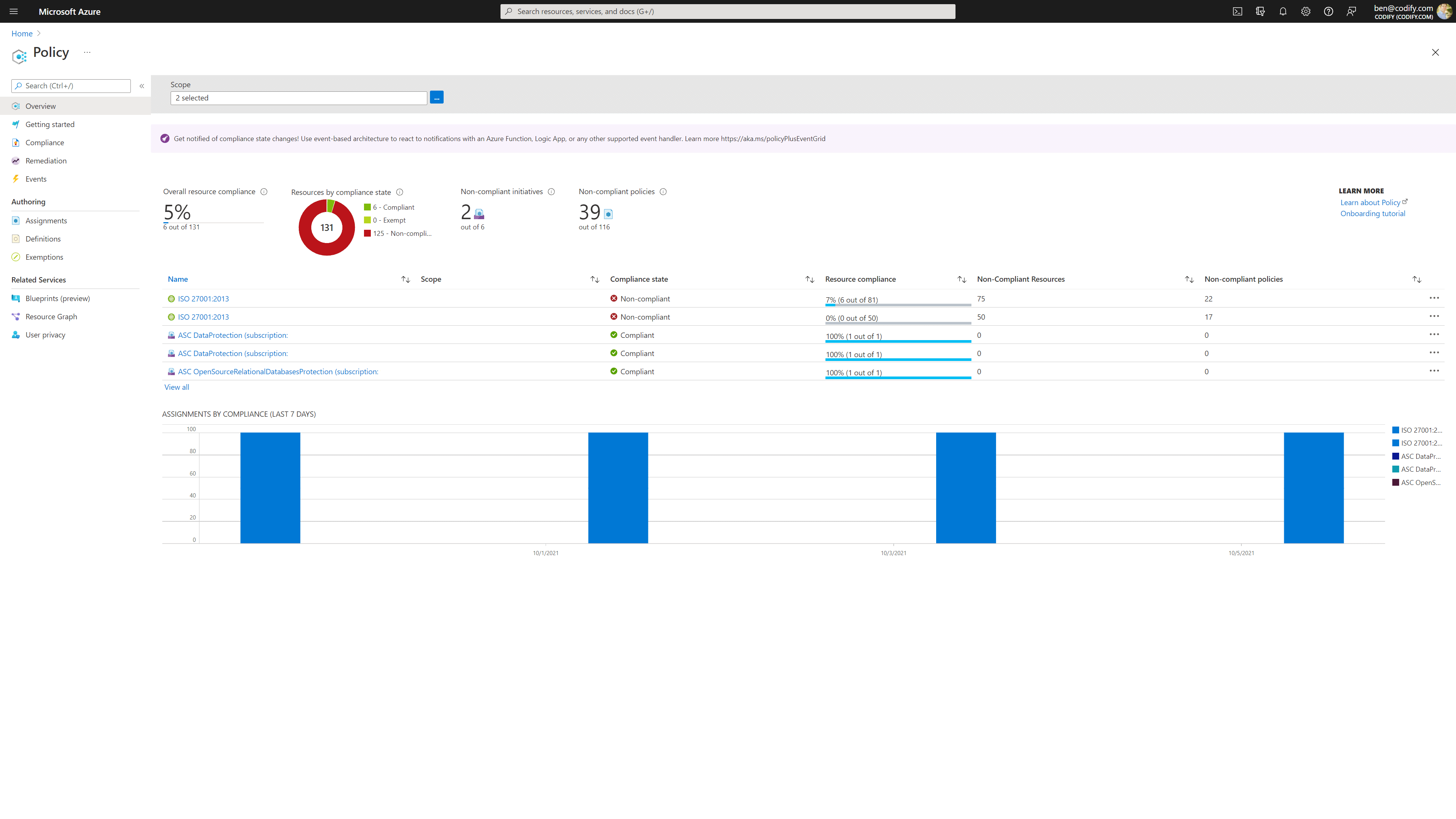Open row menu for ASC OpenSourceRelationalDatabasesProtection

[x=1434, y=371]
